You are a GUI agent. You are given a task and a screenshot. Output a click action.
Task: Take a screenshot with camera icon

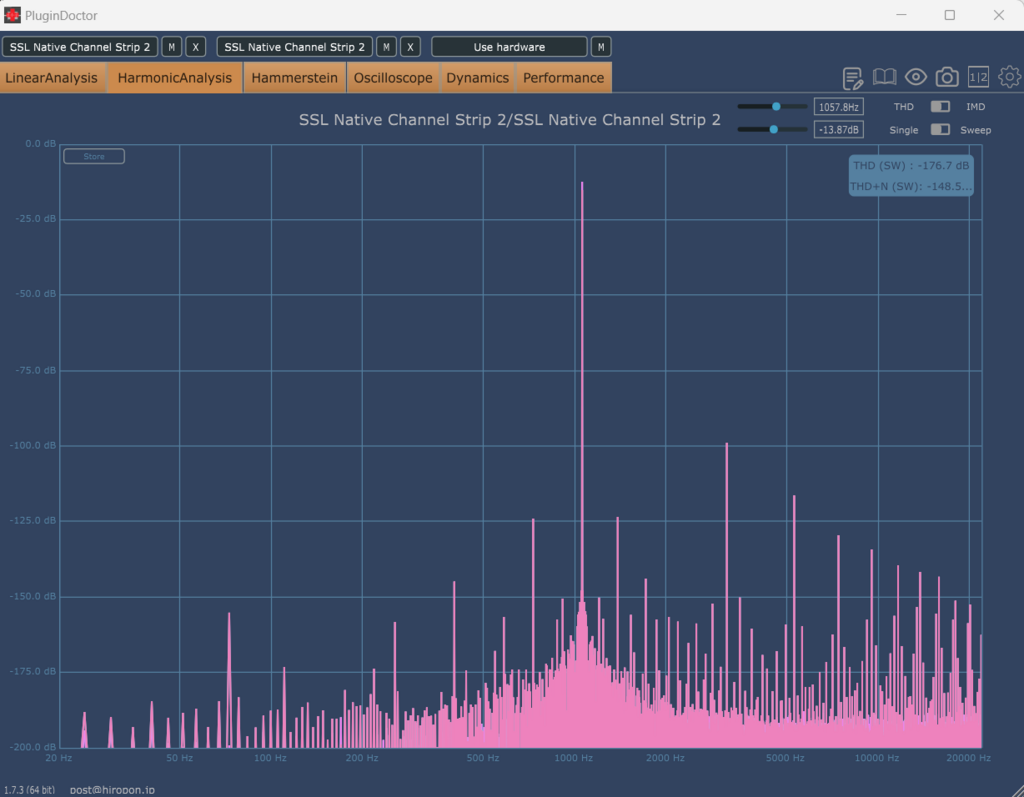click(x=947, y=77)
